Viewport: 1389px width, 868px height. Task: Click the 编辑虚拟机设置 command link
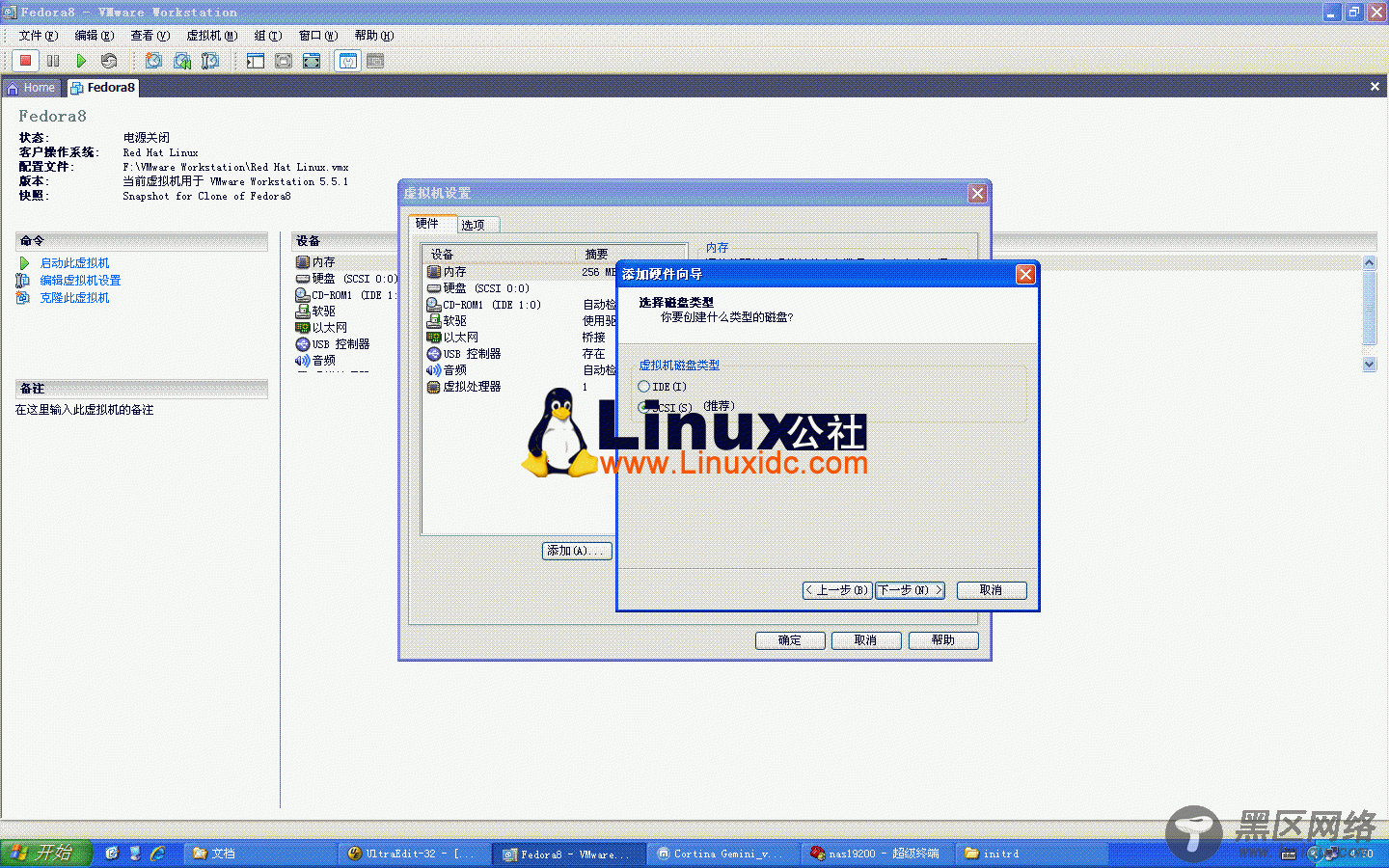(80, 281)
